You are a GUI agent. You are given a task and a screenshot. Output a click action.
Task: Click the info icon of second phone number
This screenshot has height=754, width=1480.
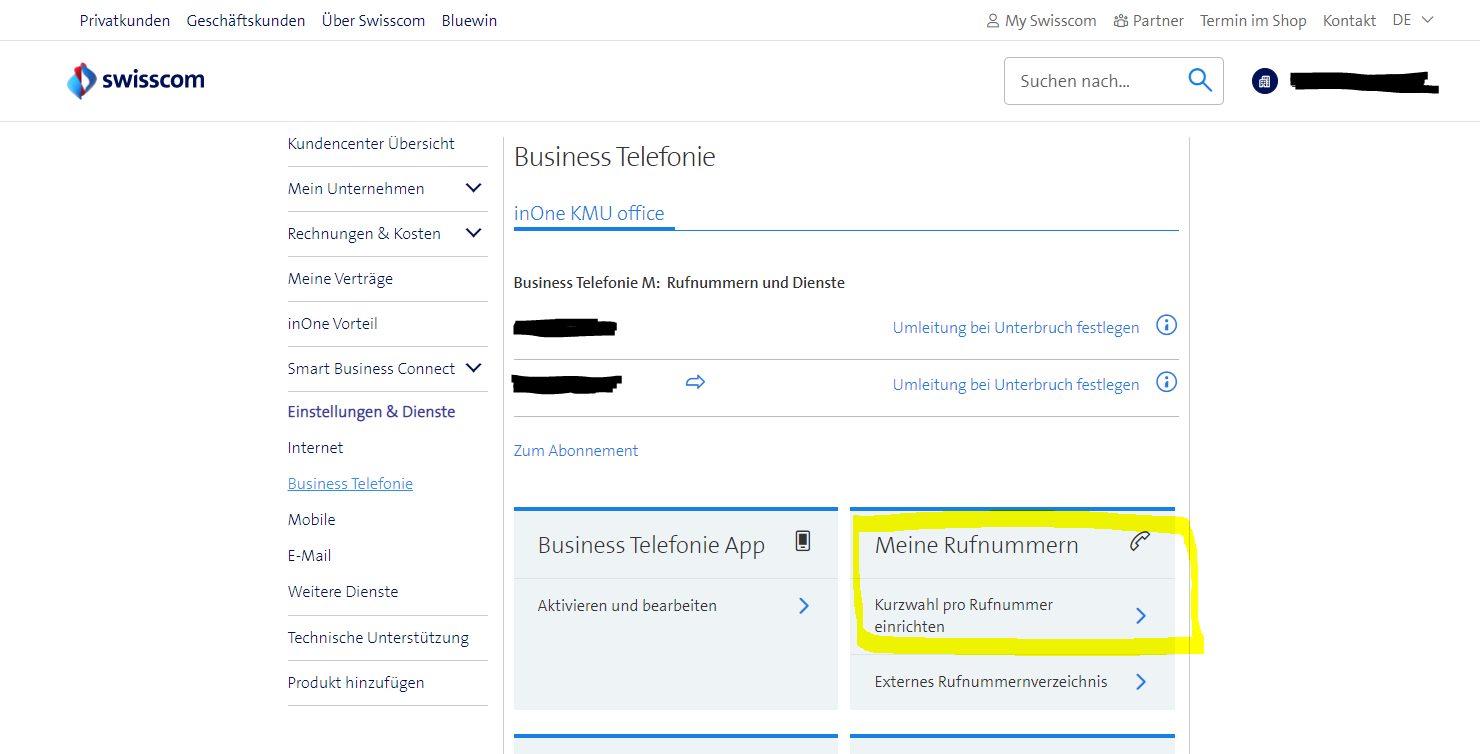[1166, 382]
